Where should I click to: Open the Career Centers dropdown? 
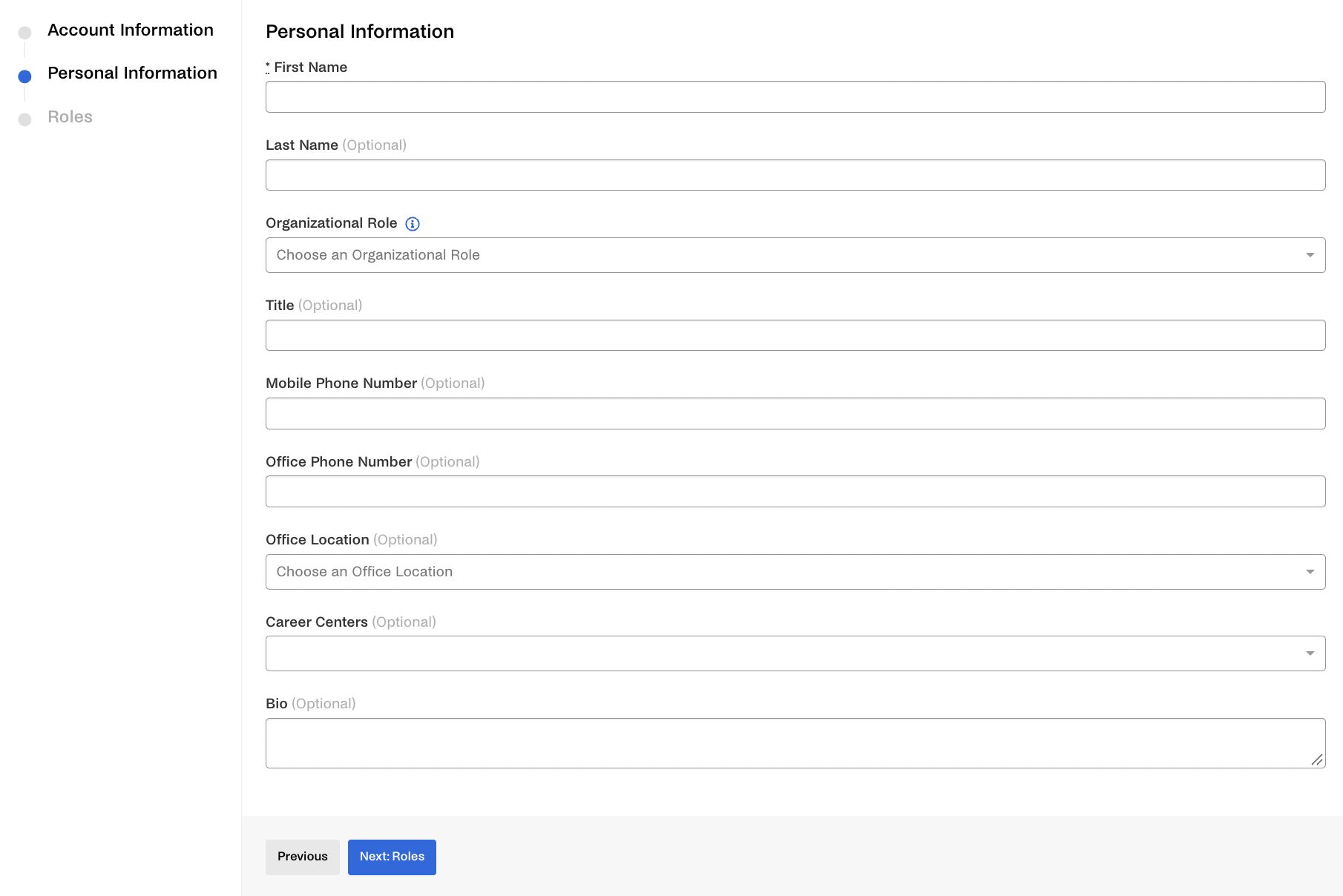(795, 653)
